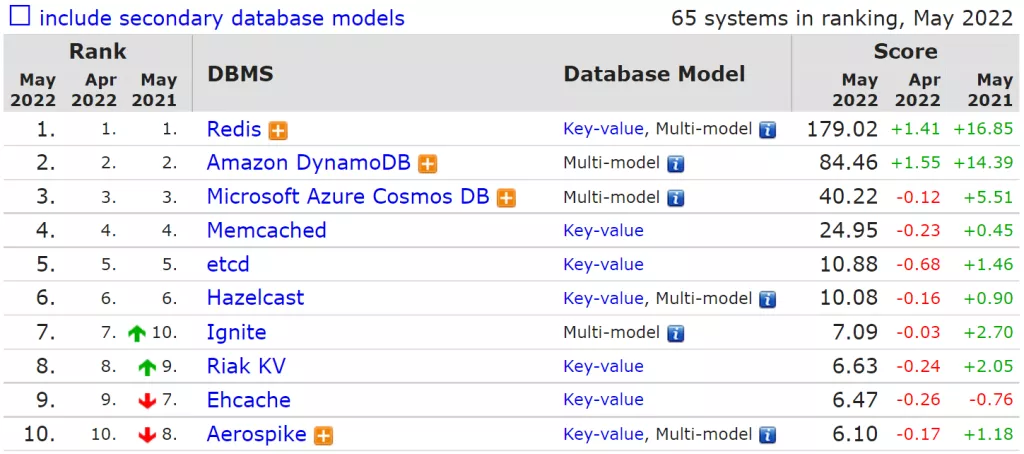
Task: Enable the include secondary database models checkbox
Action: click(x=19, y=17)
